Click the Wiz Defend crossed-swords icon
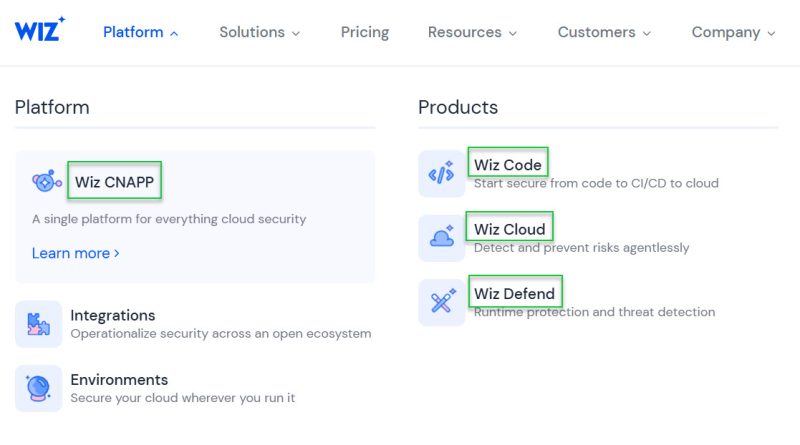Viewport: 800px width, 445px height. pyautogui.click(x=441, y=302)
